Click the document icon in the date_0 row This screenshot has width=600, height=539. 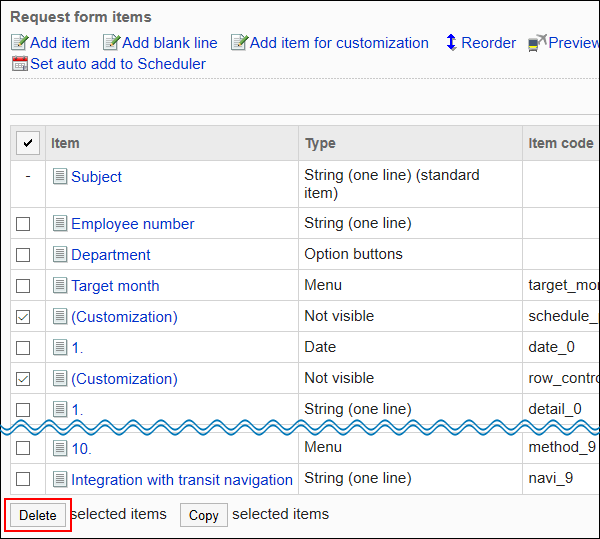coord(60,347)
